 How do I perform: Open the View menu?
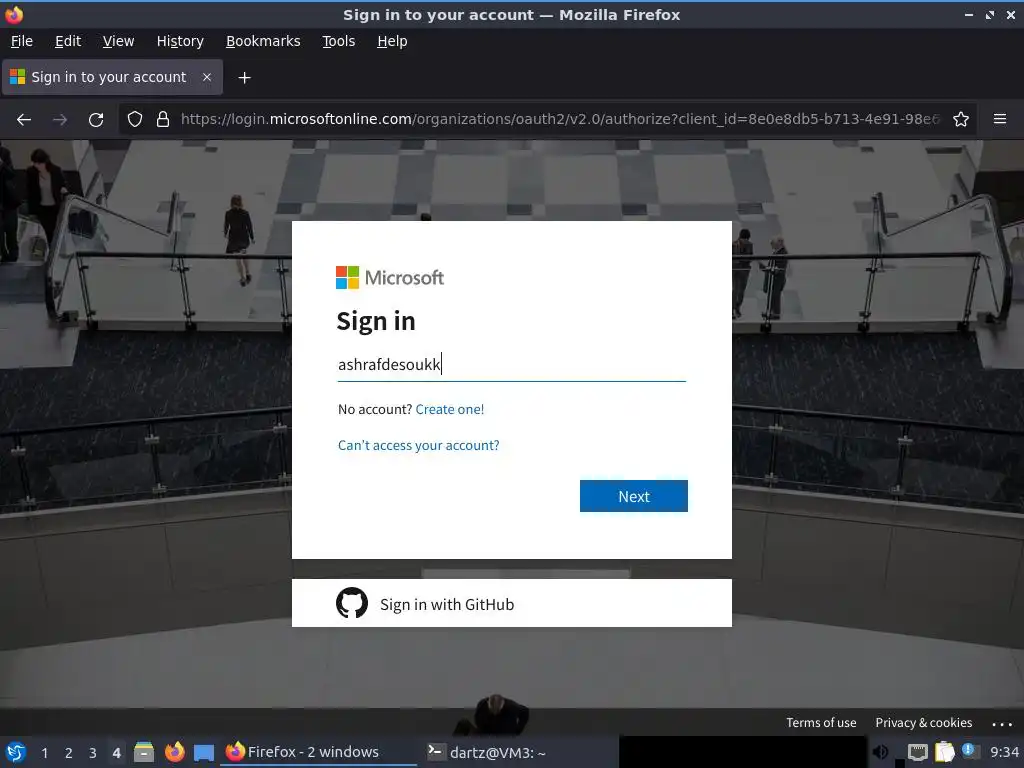coord(118,41)
